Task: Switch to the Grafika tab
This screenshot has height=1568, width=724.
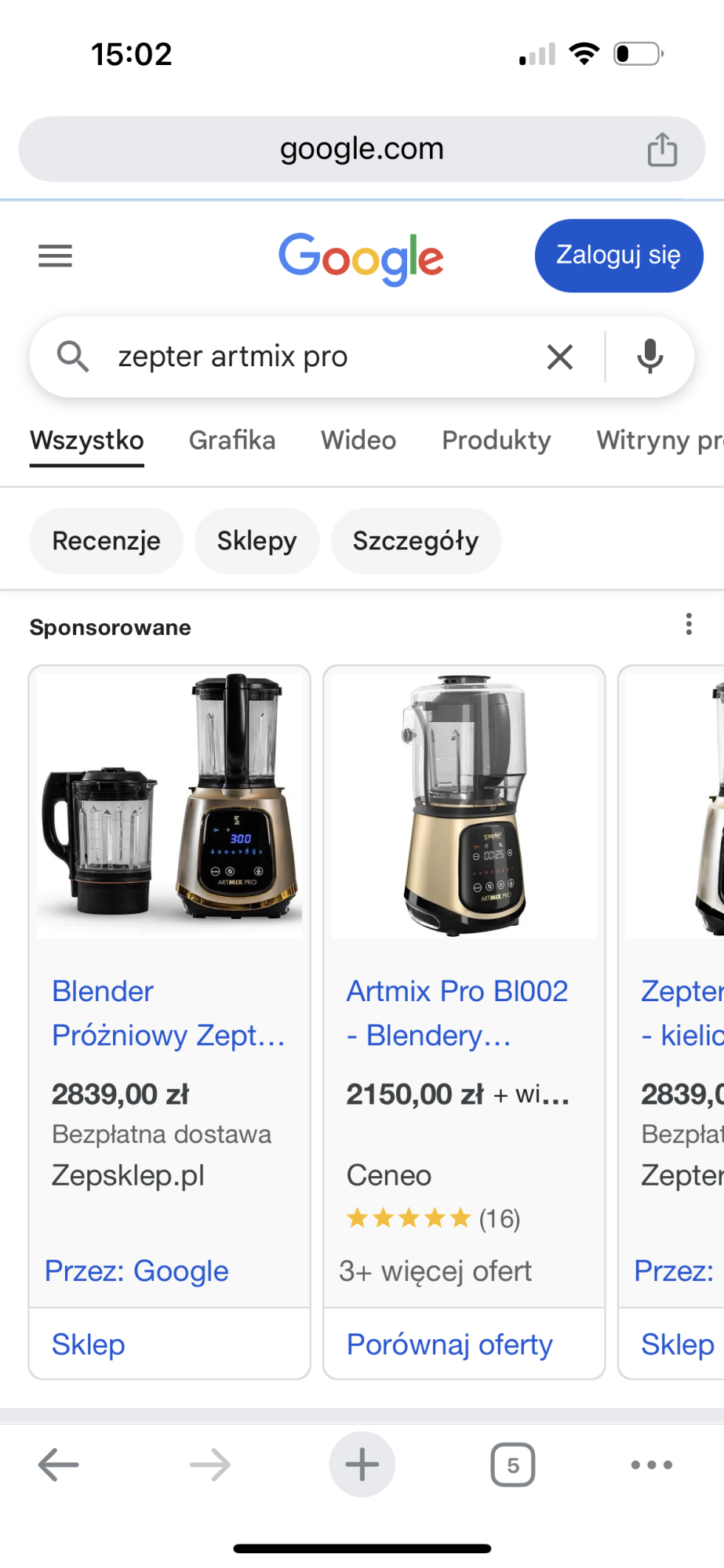Action: point(232,441)
